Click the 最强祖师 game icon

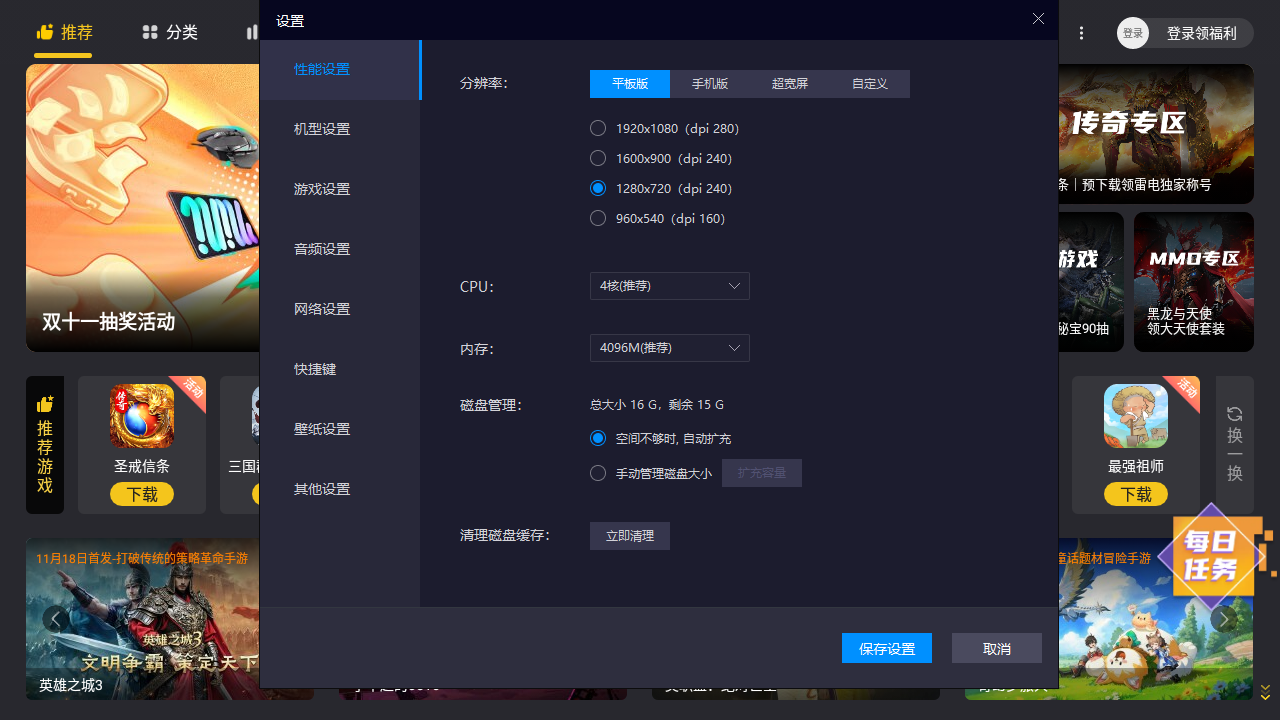pos(1135,416)
